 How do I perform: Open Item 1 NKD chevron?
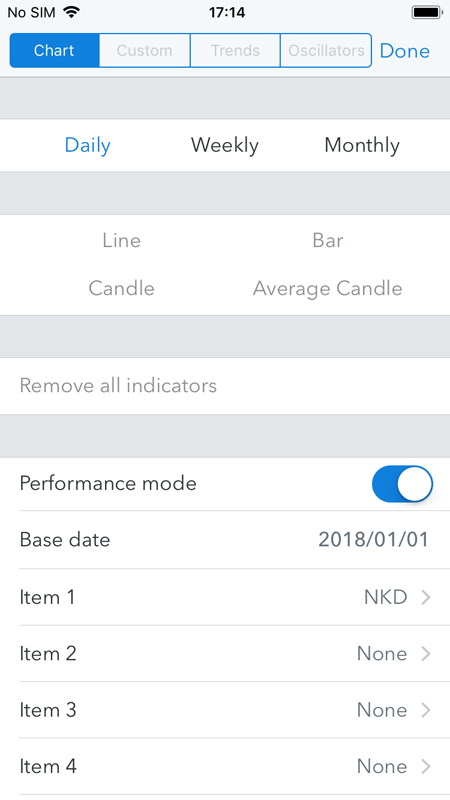426,597
